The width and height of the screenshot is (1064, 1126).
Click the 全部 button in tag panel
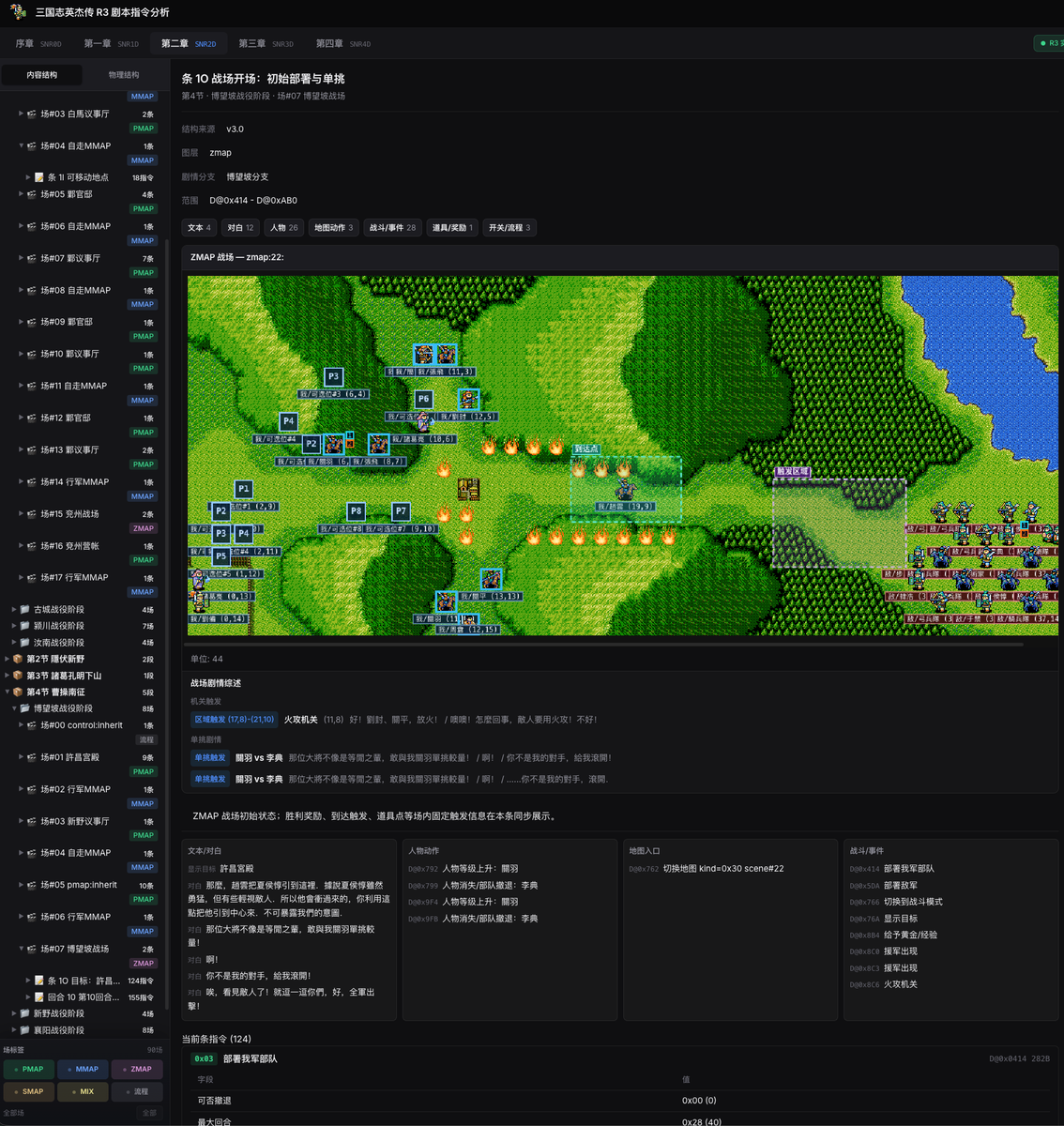pyautogui.click(x=149, y=1113)
